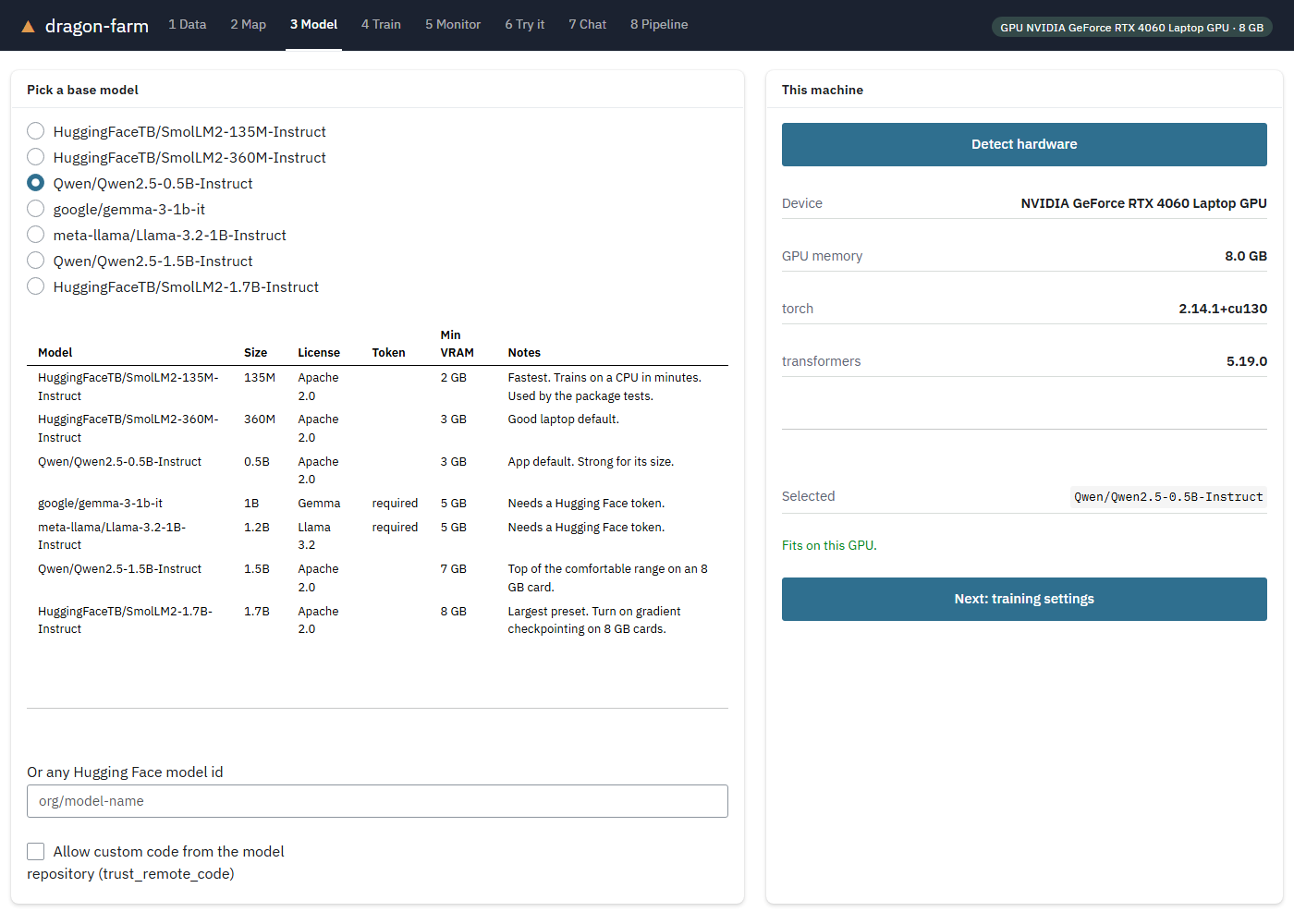Click the orange dragon-farm logo triangle

coord(28,27)
